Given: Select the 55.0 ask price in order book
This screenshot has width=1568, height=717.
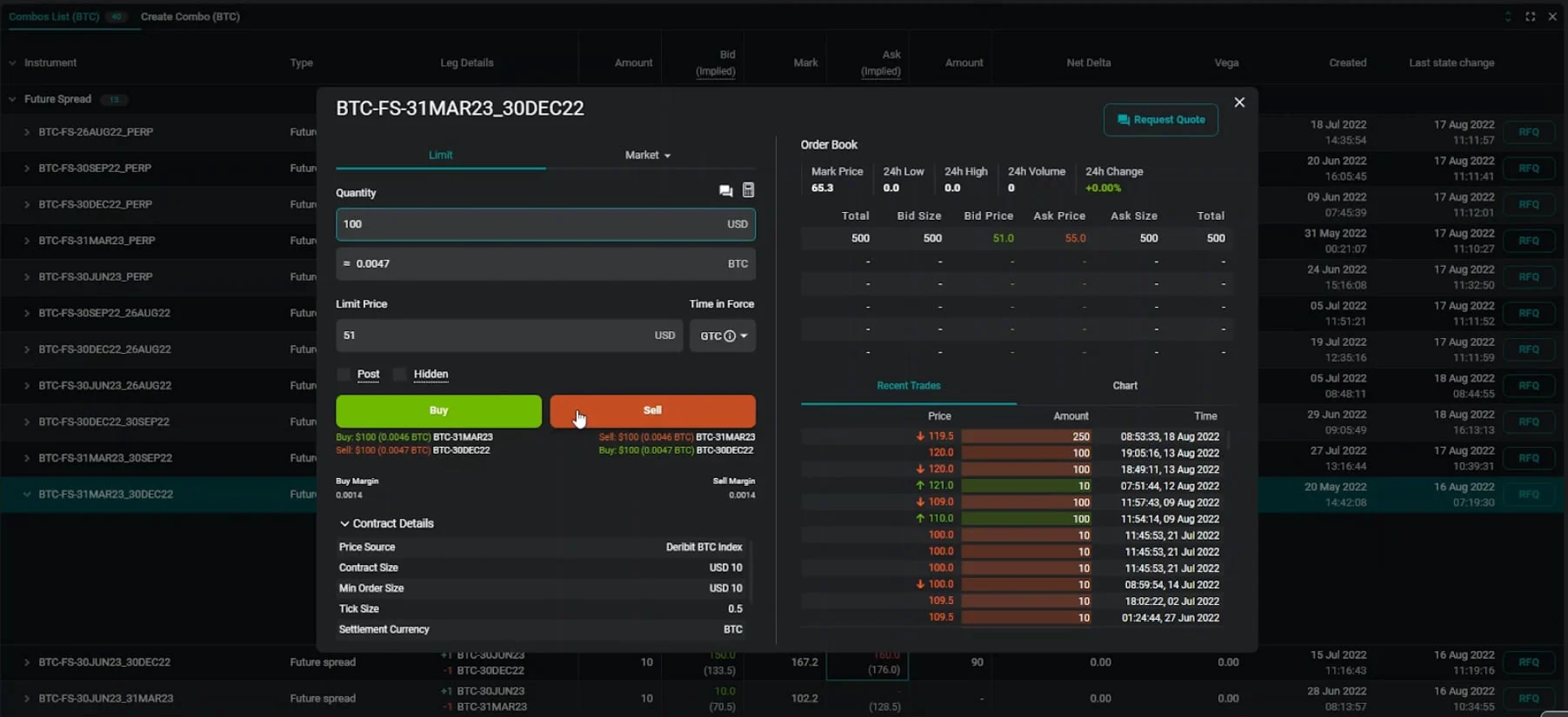Looking at the screenshot, I should point(1075,238).
